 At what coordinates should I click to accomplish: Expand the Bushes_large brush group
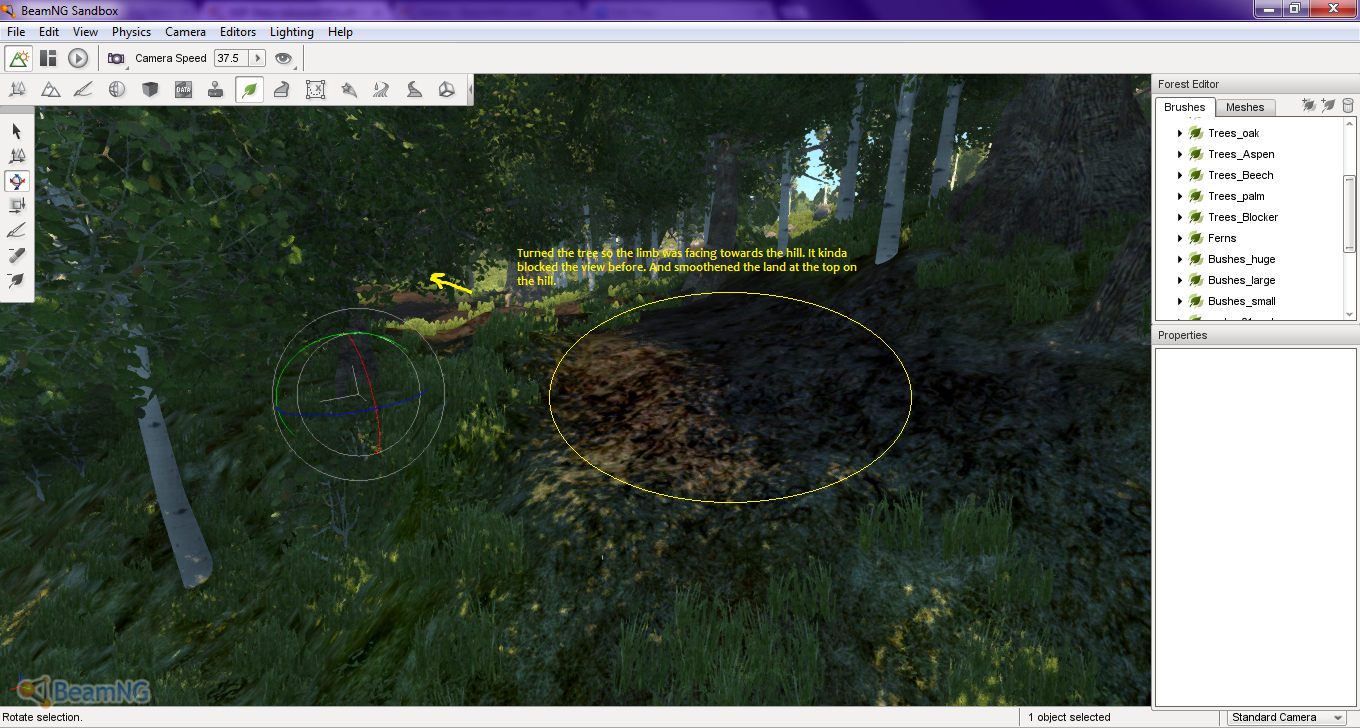pyautogui.click(x=1180, y=280)
